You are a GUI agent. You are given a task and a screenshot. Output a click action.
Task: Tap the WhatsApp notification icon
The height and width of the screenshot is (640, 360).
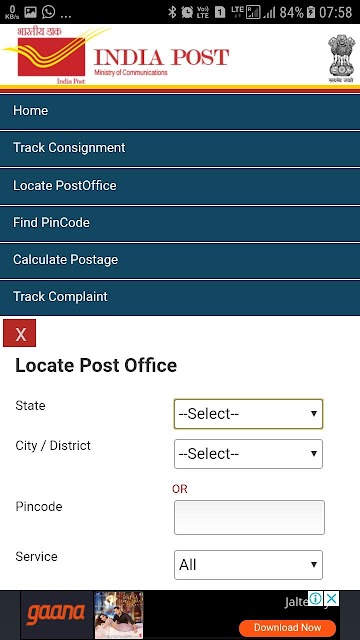pyautogui.click(x=49, y=12)
